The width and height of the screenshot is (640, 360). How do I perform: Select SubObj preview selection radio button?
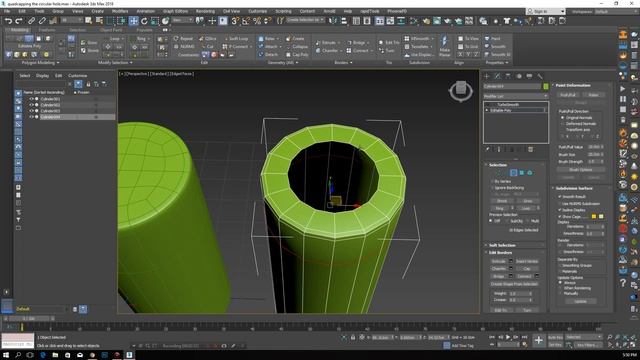(x=507, y=221)
